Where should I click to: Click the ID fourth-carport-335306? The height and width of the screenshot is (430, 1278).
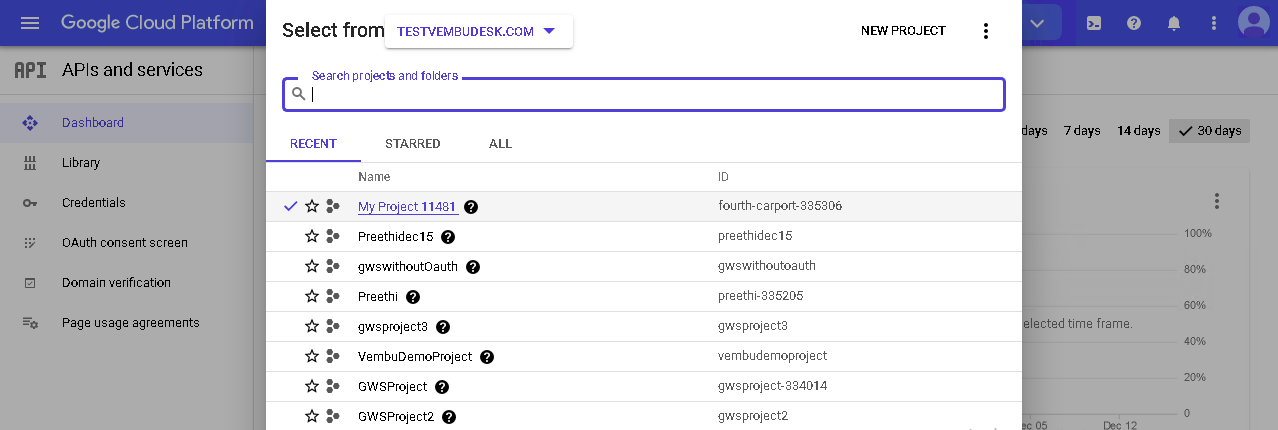coord(780,206)
